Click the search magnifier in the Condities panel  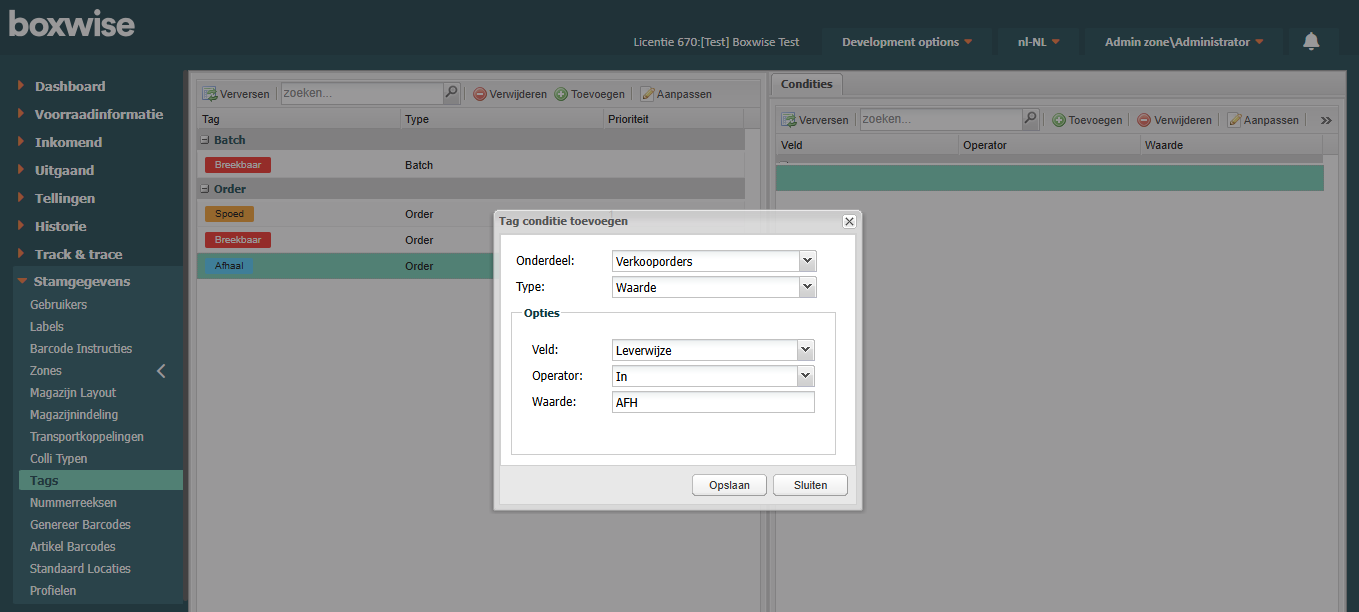tap(1030, 119)
